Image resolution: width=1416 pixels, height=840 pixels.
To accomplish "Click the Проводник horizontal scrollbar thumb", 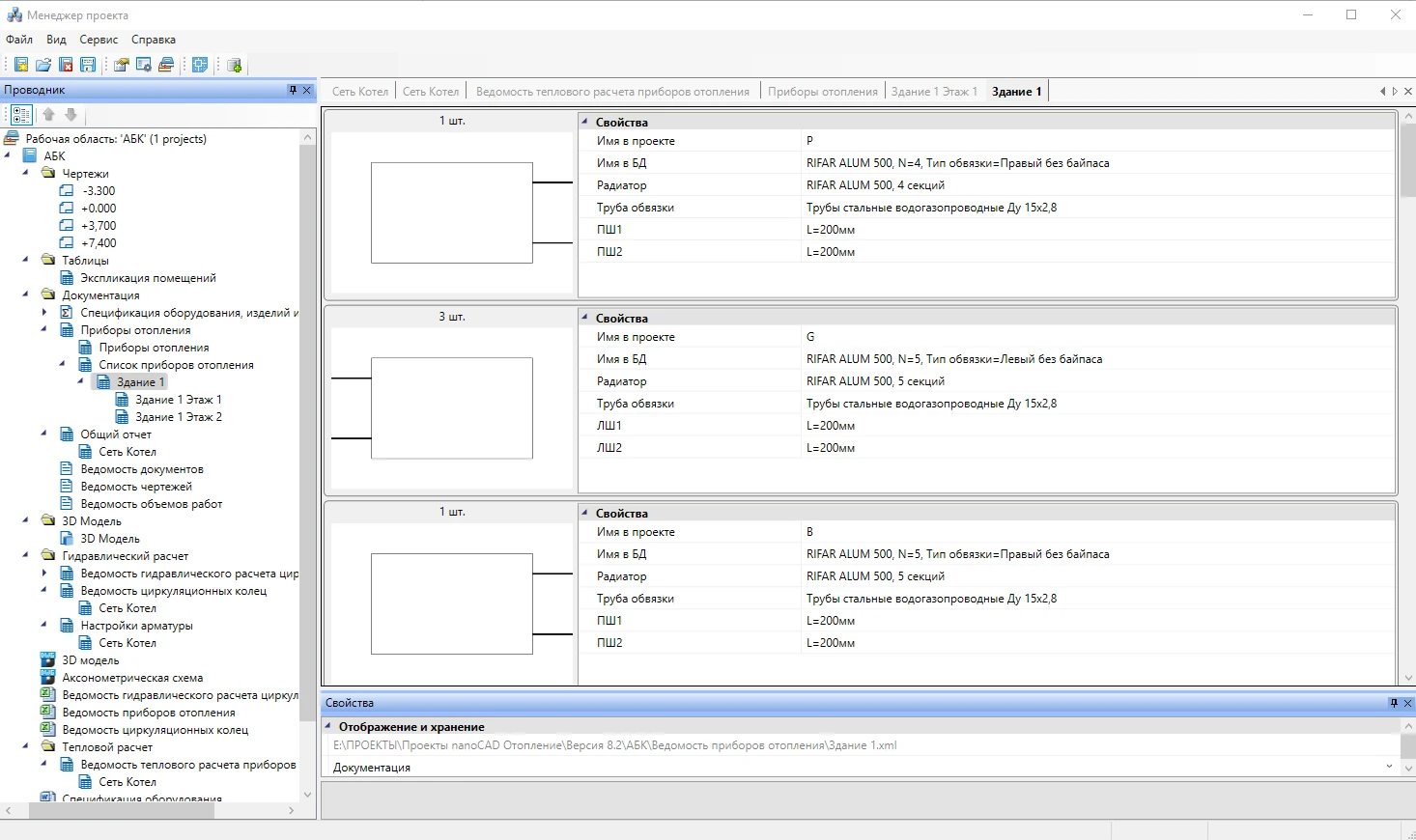I will point(121,811).
